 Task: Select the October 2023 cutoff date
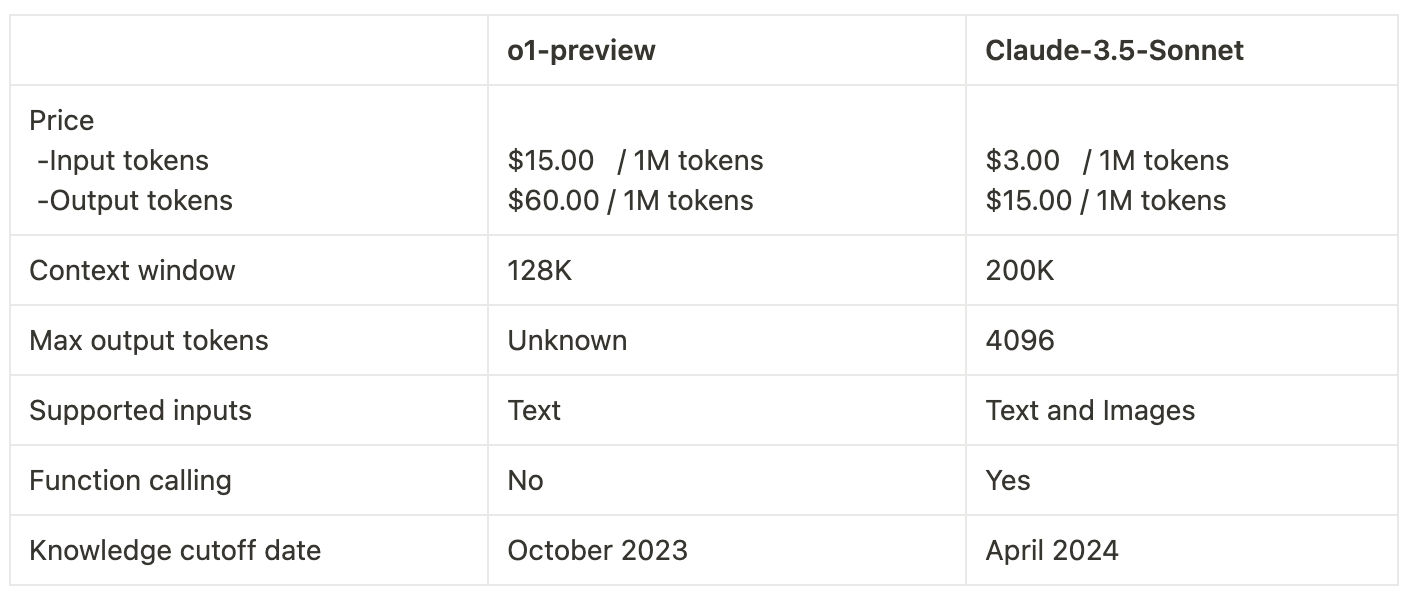click(x=597, y=551)
